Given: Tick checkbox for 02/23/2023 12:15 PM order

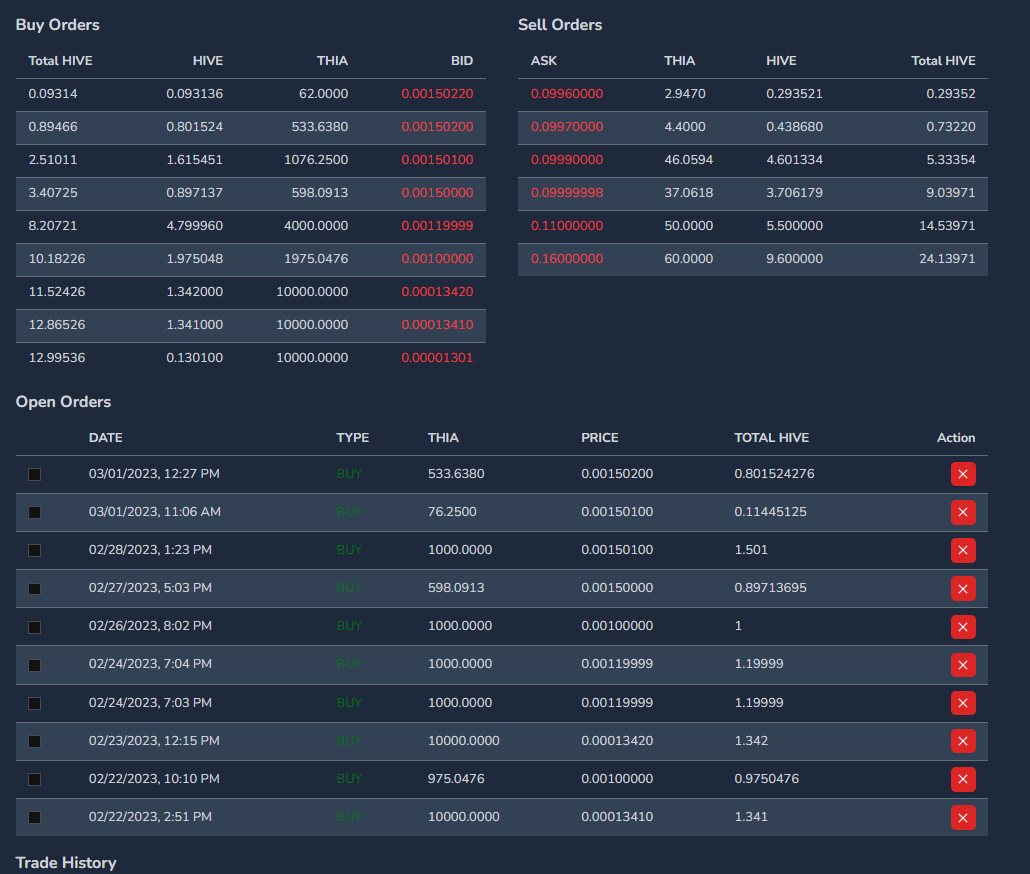Looking at the screenshot, I should point(35,741).
